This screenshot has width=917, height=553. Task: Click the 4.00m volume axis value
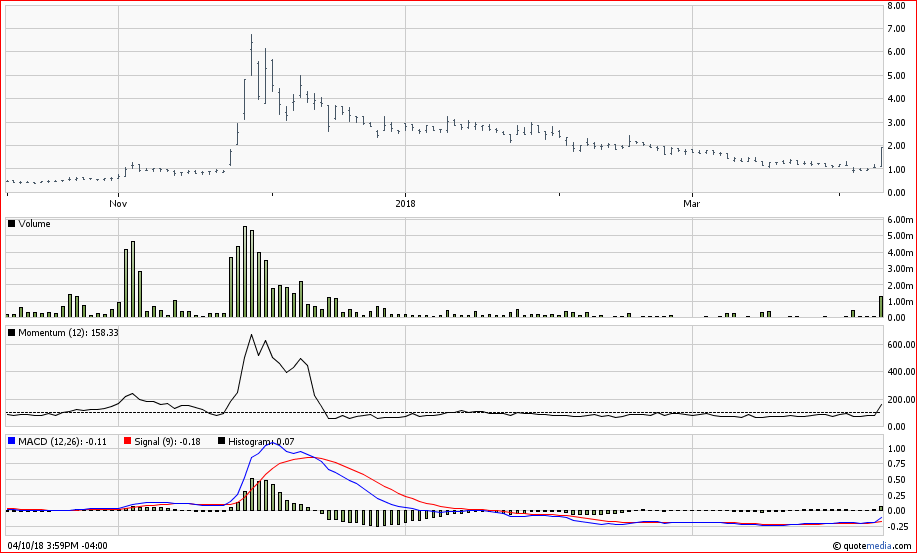[899, 253]
